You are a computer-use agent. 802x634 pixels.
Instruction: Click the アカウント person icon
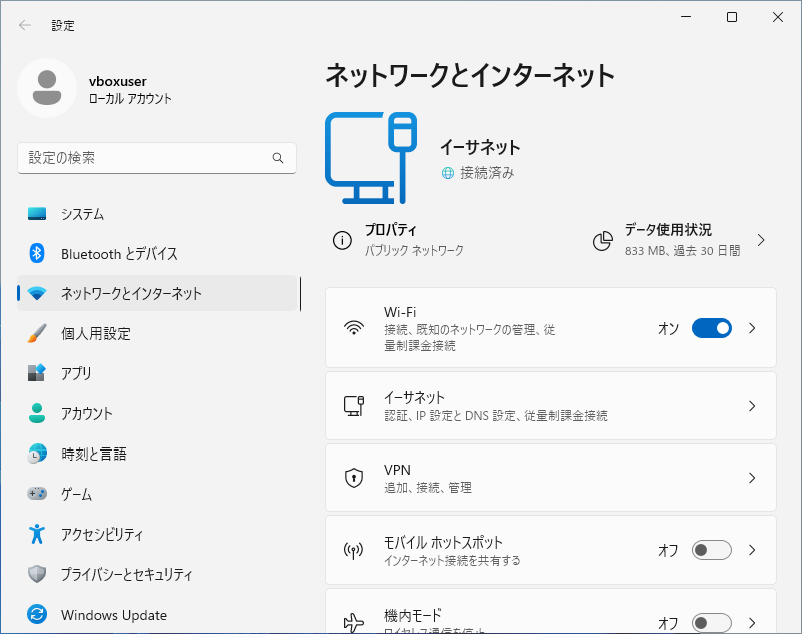coord(37,413)
